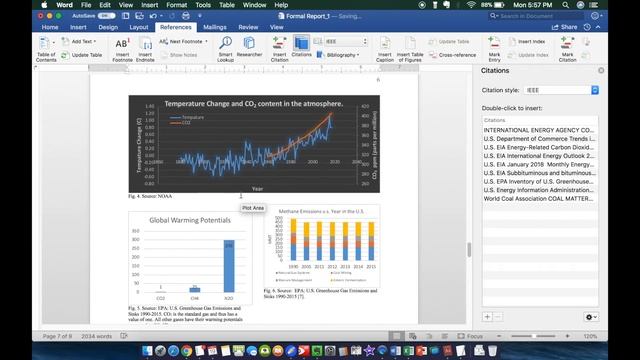This screenshot has width=640, height=360.
Task: Click the Insert Endnote icon
Action: click(x=145, y=49)
